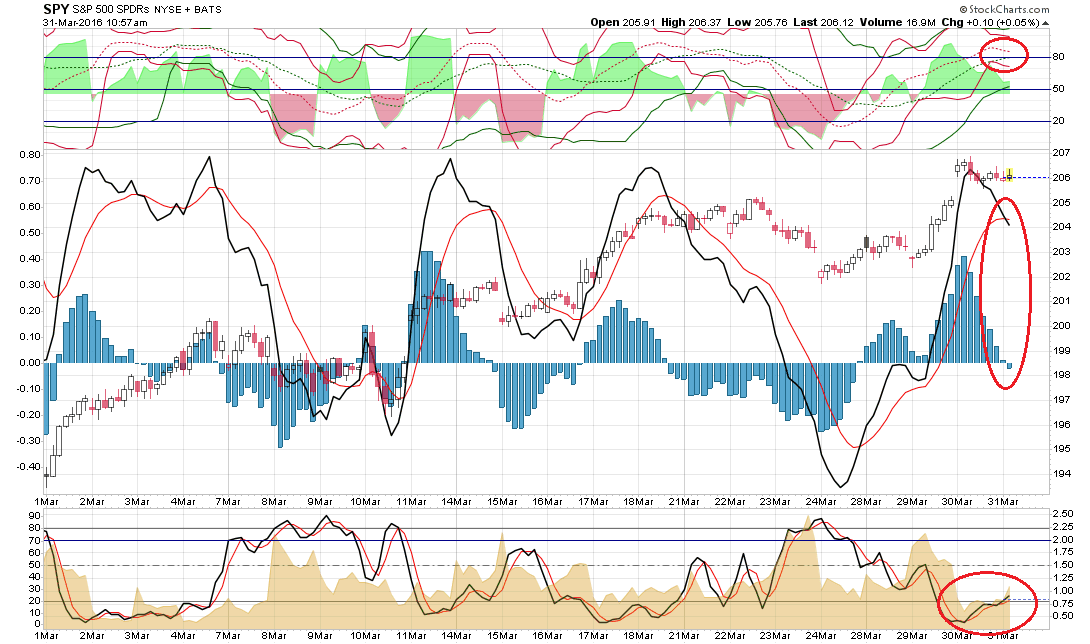This screenshot has height=644, width=1090.
Task: Click the Low 205.76 value
Action: (757, 22)
